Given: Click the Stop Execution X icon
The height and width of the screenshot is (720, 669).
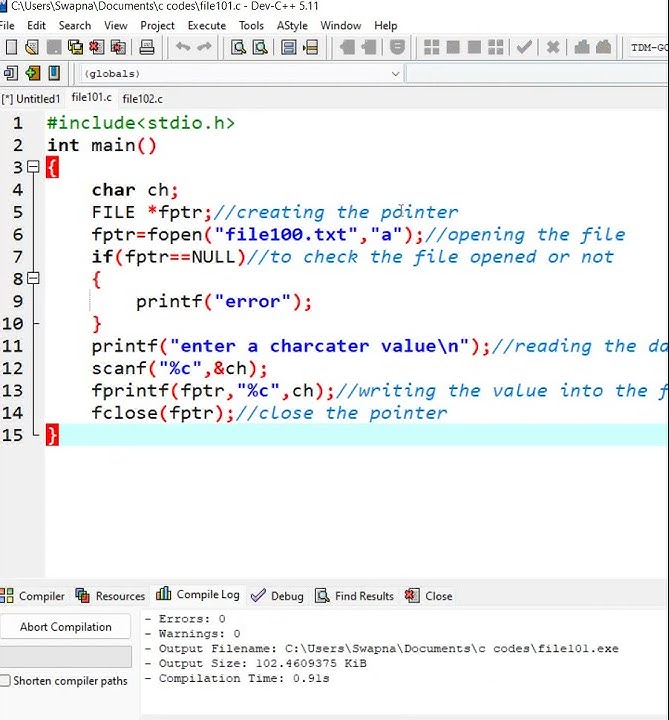Looking at the screenshot, I should pyautogui.click(x=553, y=47).
